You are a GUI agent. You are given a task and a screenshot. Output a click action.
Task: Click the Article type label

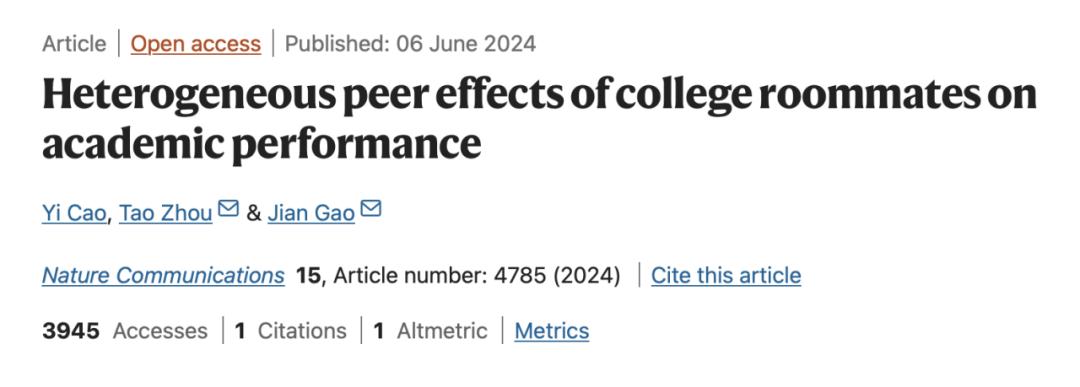tap(74, 44)
